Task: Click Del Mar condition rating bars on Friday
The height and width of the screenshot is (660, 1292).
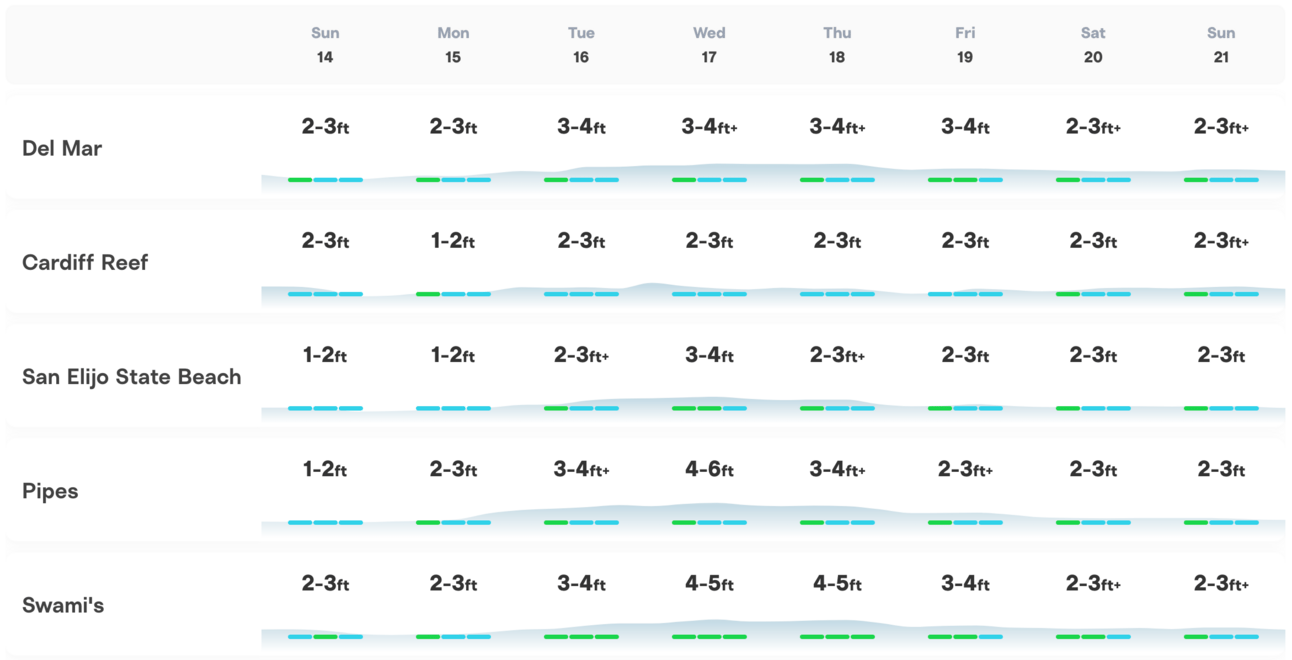Action: 965,180
